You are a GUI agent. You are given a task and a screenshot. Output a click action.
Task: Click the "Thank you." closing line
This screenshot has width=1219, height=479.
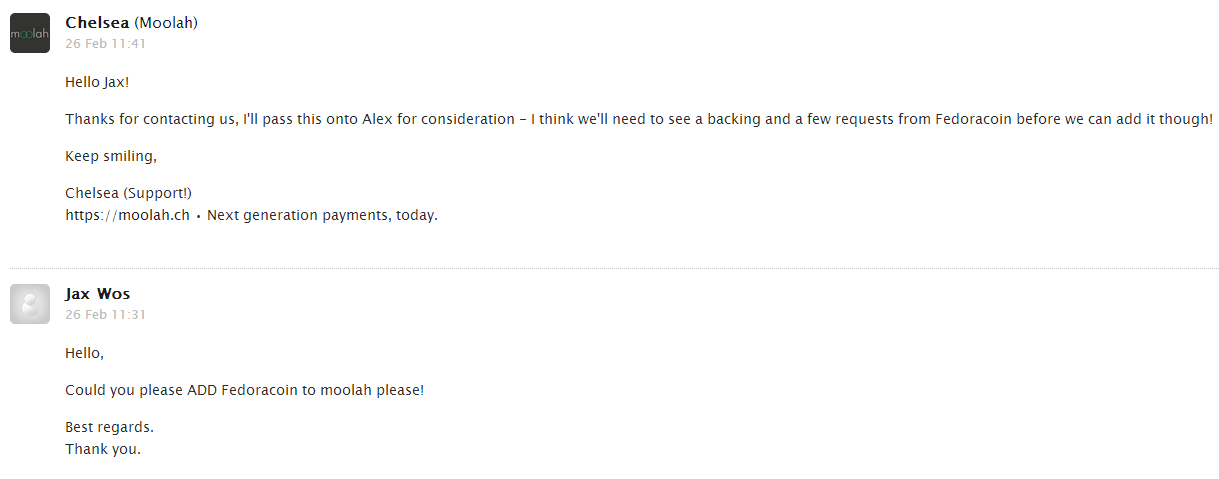[x=103, y=449]
